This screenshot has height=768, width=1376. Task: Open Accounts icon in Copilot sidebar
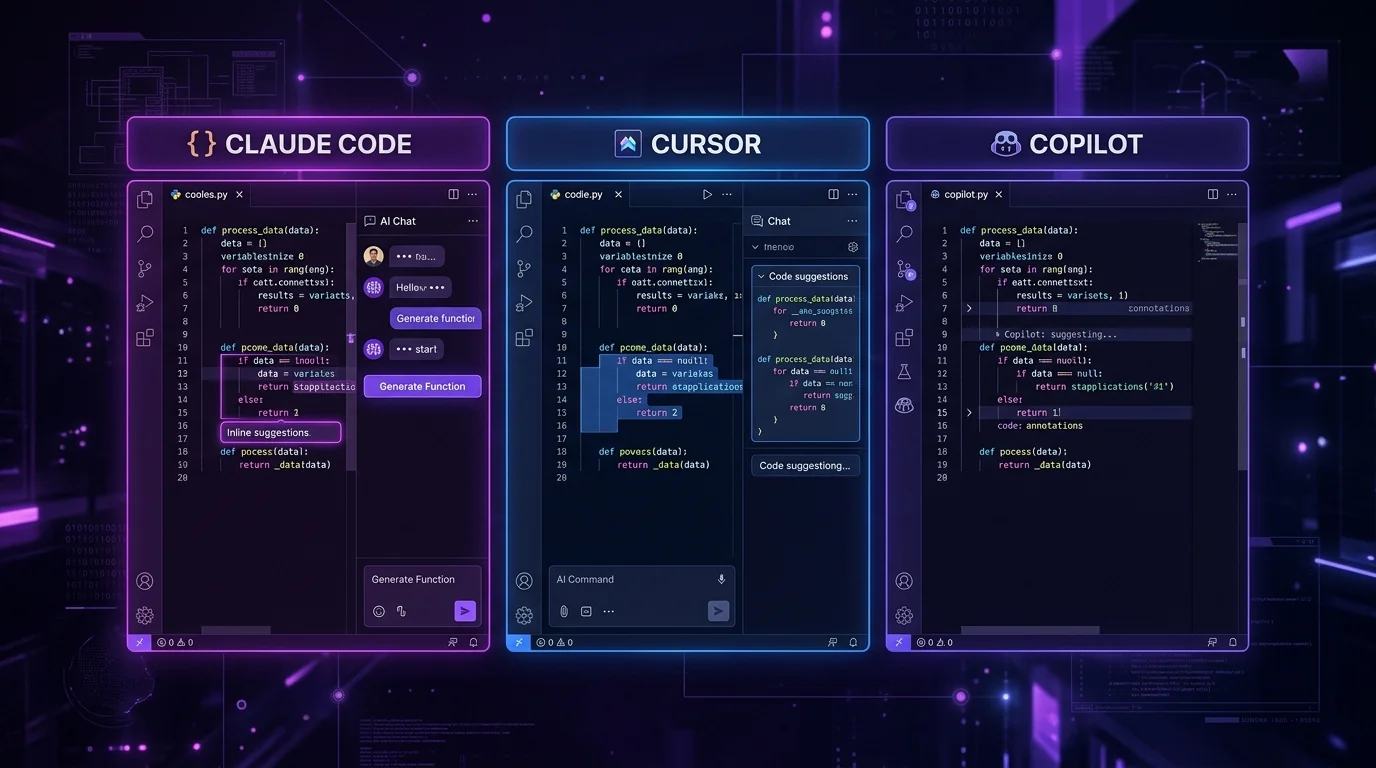click(904, 581)
